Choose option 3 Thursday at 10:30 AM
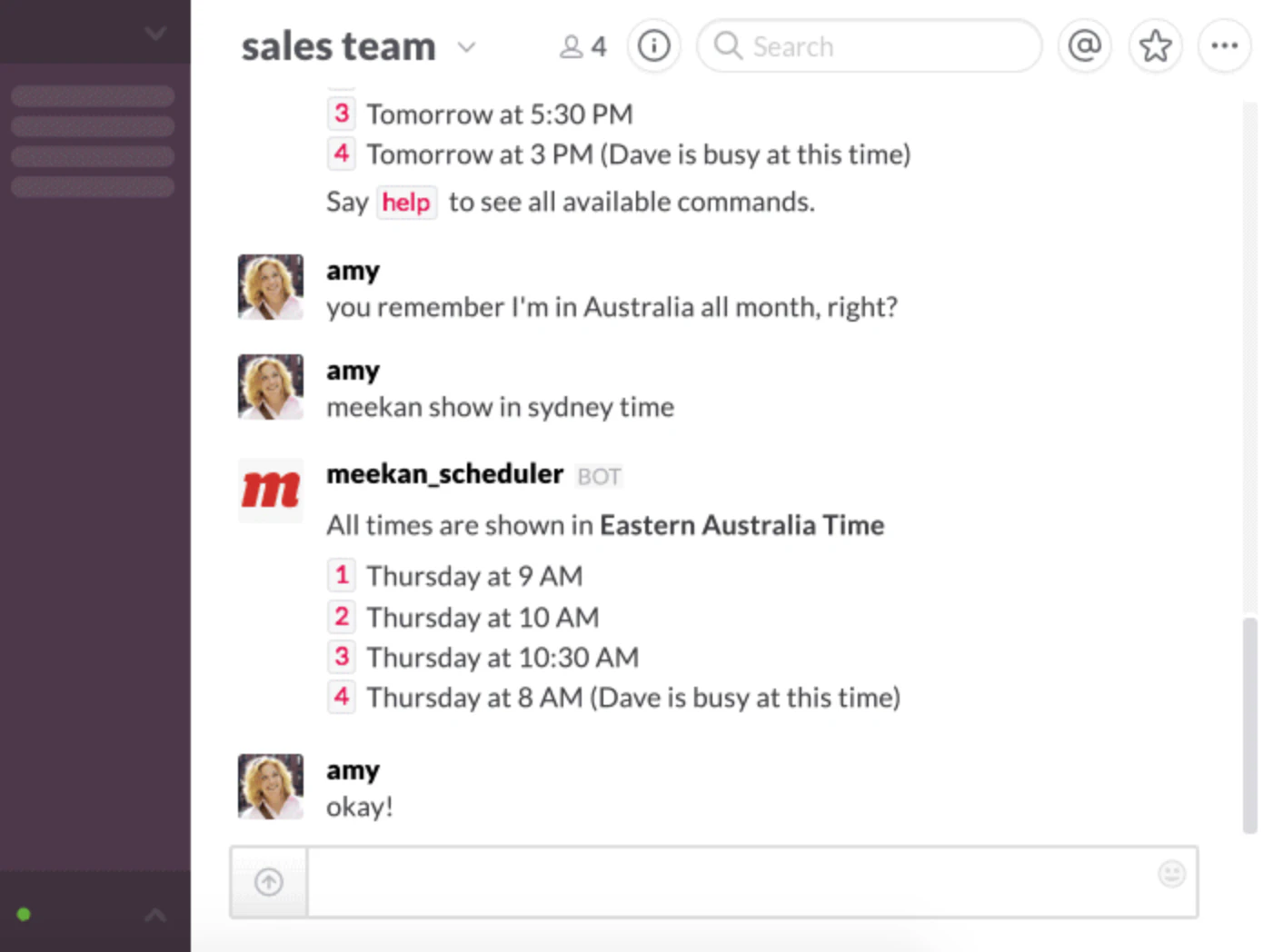The image size is (1263, 952). tap(342, 657)
